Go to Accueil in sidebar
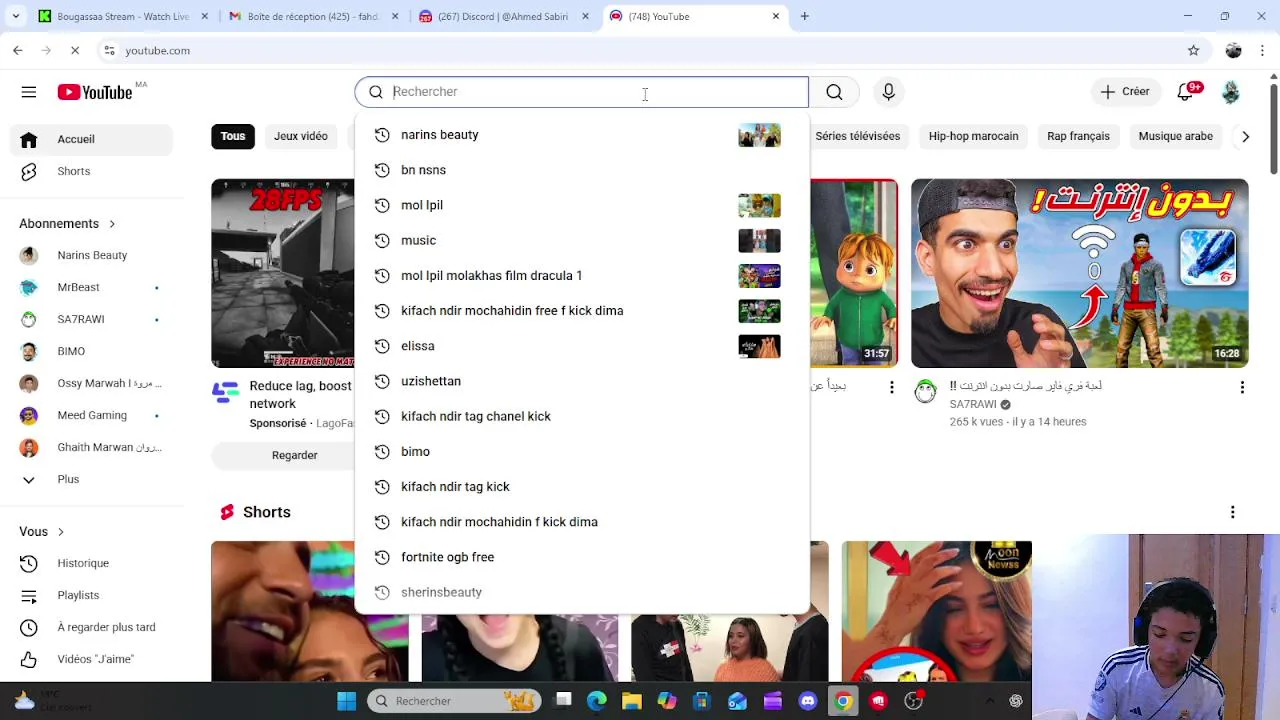Image resolution: width=1280 pixels, height=720 pixels. pyautogui.click(x=91, y=139)
